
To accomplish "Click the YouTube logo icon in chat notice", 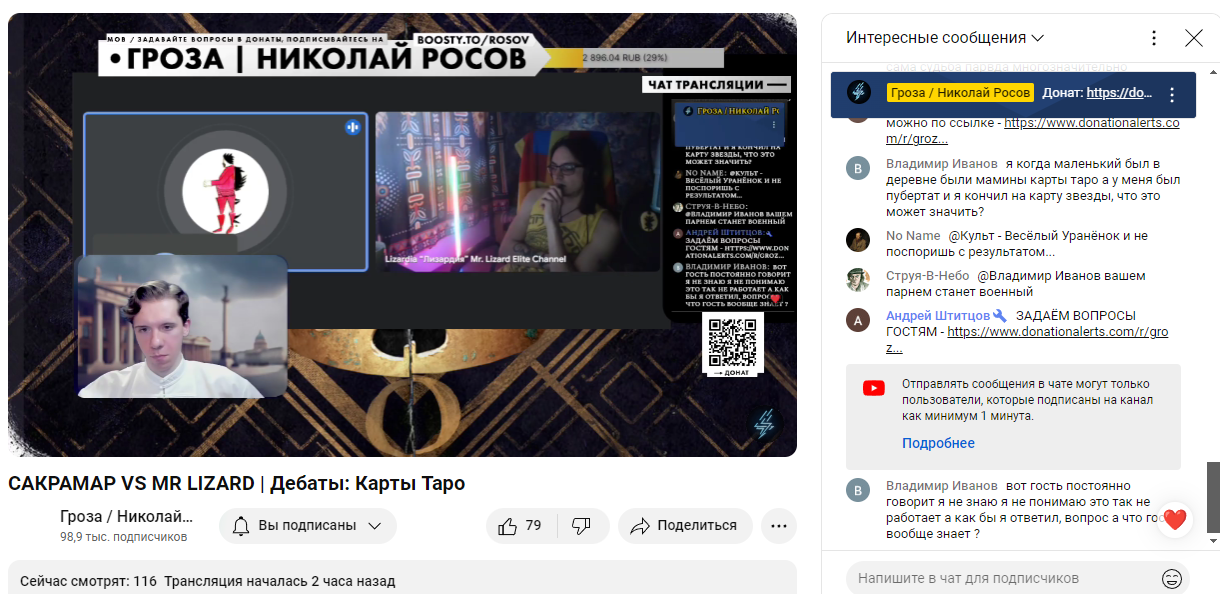I will (874, 388).
